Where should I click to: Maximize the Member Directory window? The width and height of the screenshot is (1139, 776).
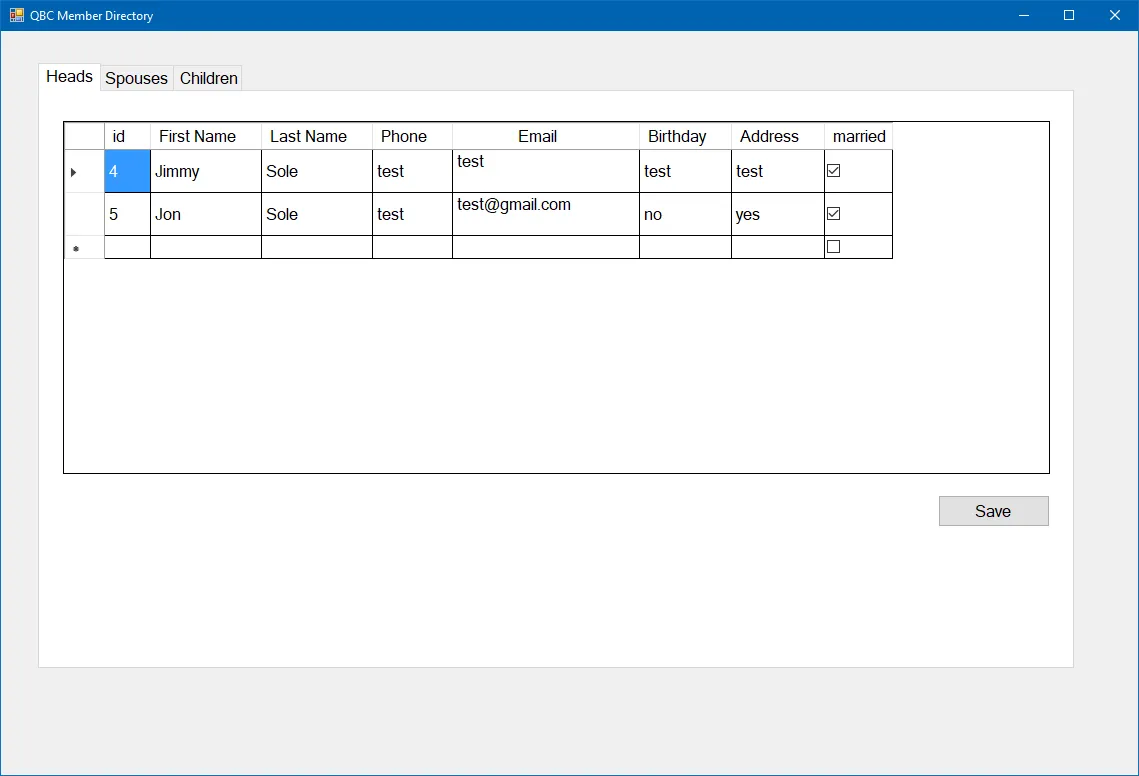pos(1069,15)
